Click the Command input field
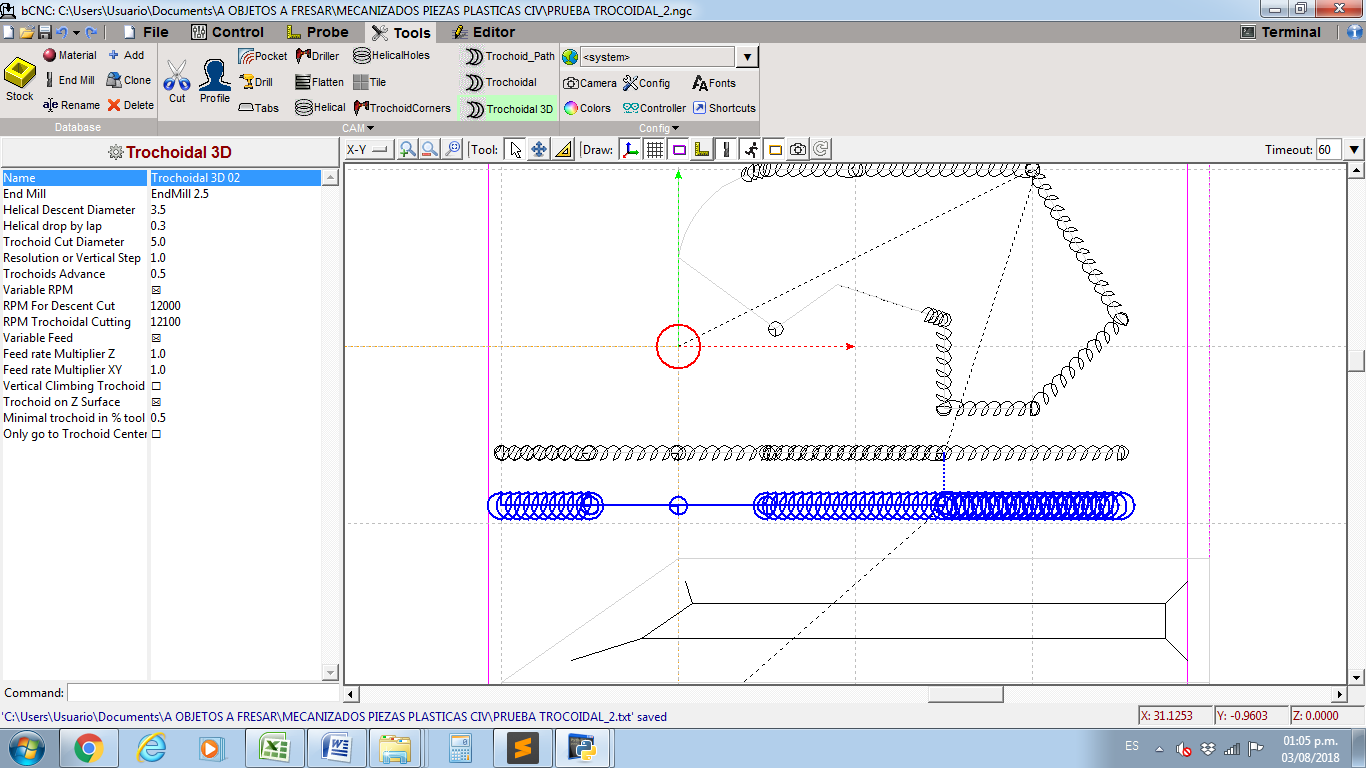Screen dimensions: 1366x768 pos(203,693)
